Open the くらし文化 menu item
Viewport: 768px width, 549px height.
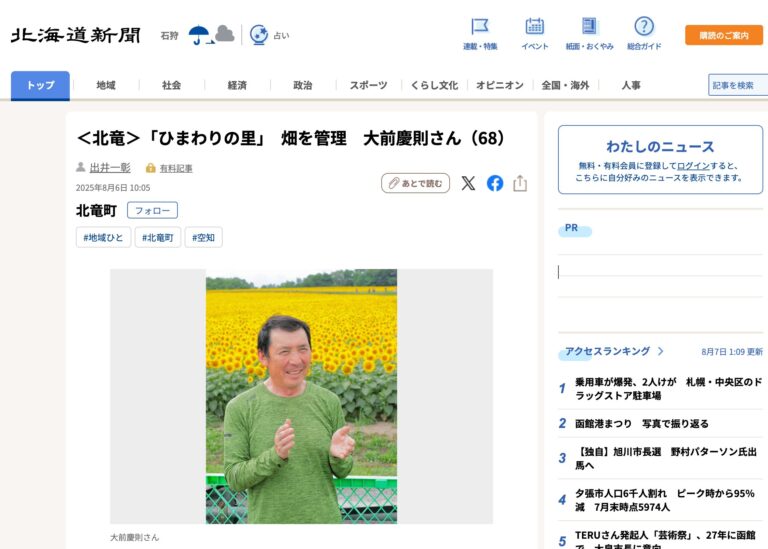coord(434,85)
